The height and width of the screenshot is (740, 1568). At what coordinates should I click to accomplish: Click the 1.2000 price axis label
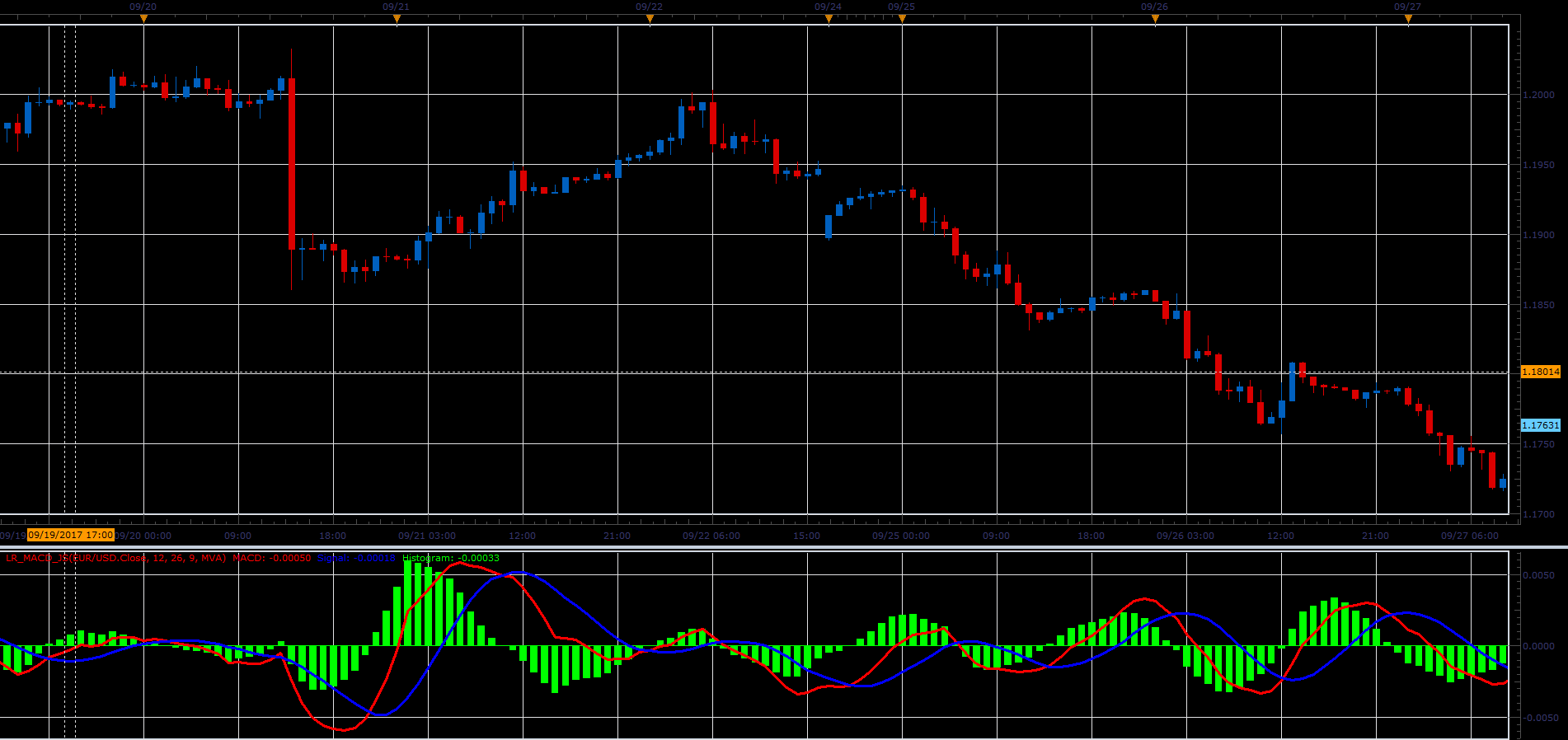1538,95
